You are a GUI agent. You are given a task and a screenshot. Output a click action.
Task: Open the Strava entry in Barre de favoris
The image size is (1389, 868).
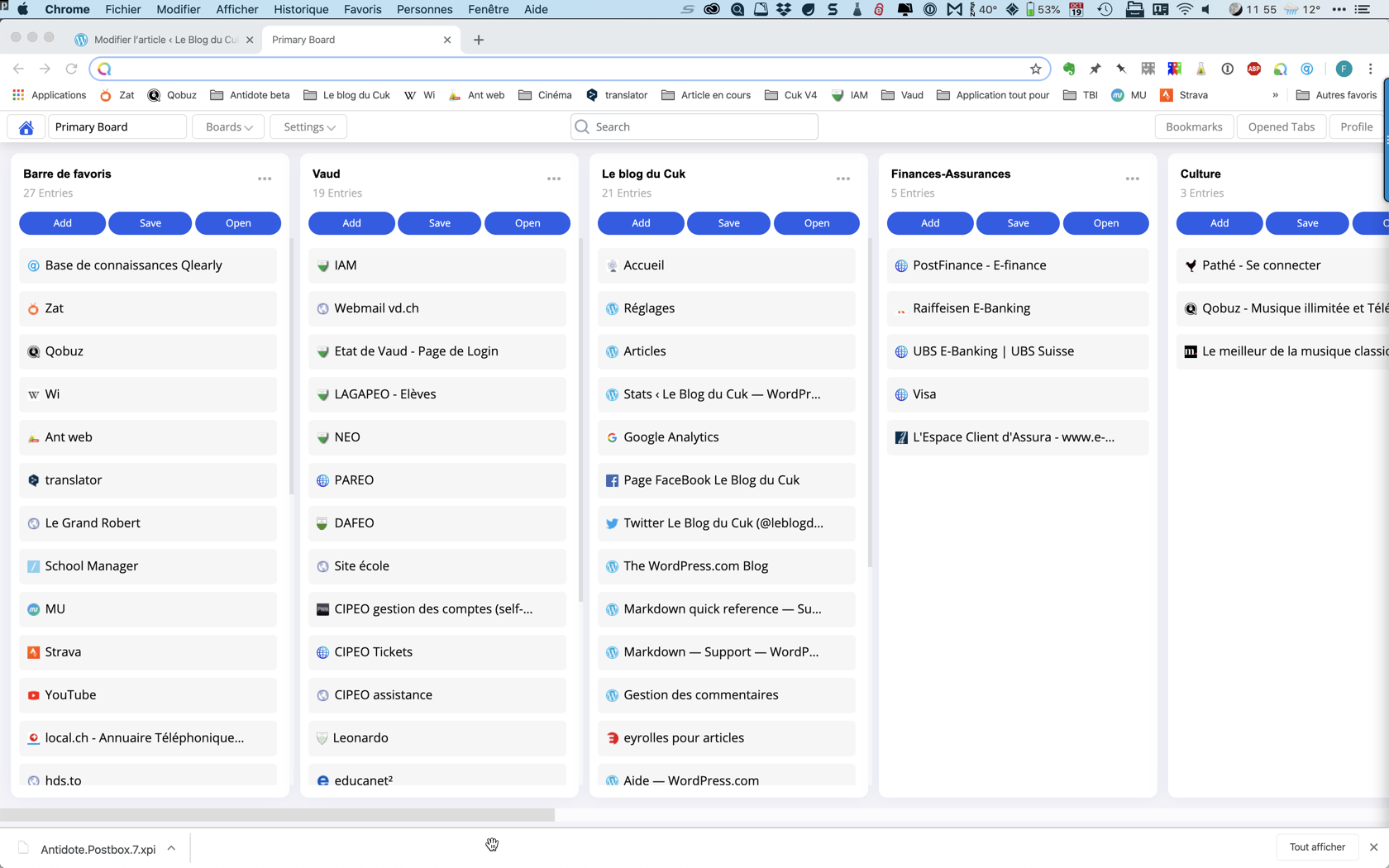148,652
